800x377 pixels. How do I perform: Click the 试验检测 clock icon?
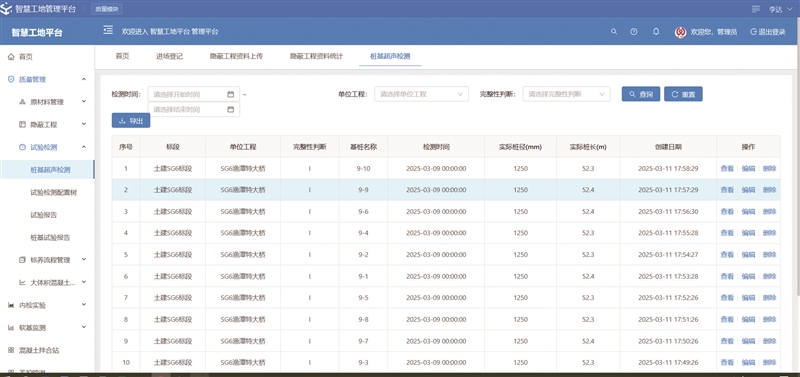[x=22, y=147]
